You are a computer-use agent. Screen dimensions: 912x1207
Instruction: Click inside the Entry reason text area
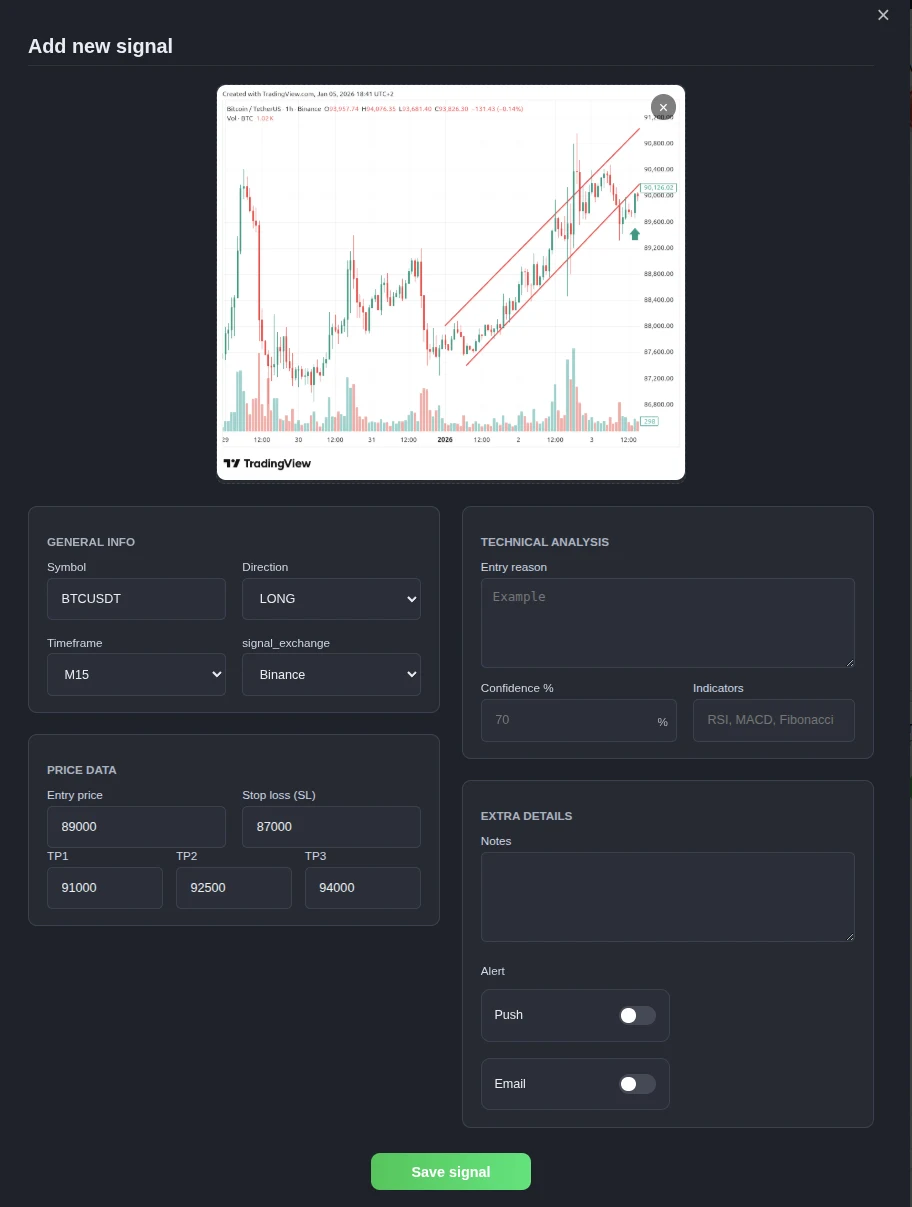[667, 620]
